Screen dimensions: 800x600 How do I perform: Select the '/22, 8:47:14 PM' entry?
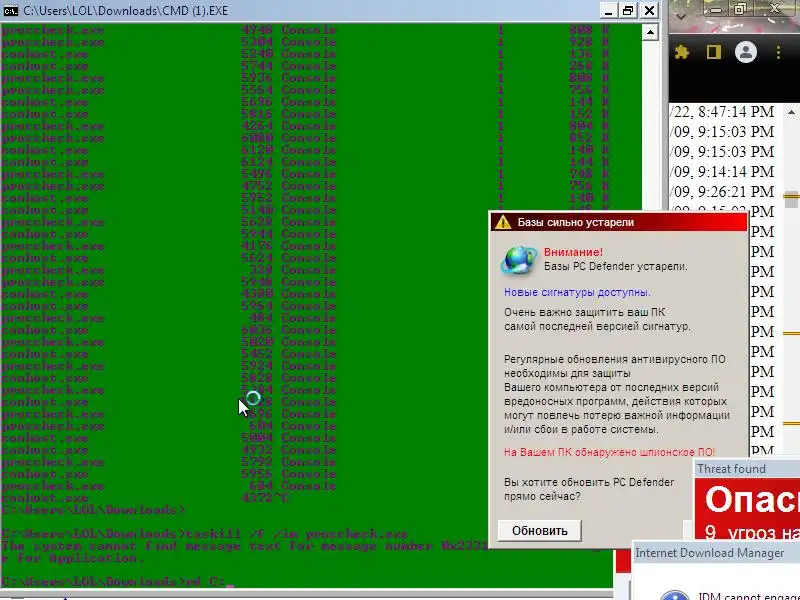[x=722, y=112]
